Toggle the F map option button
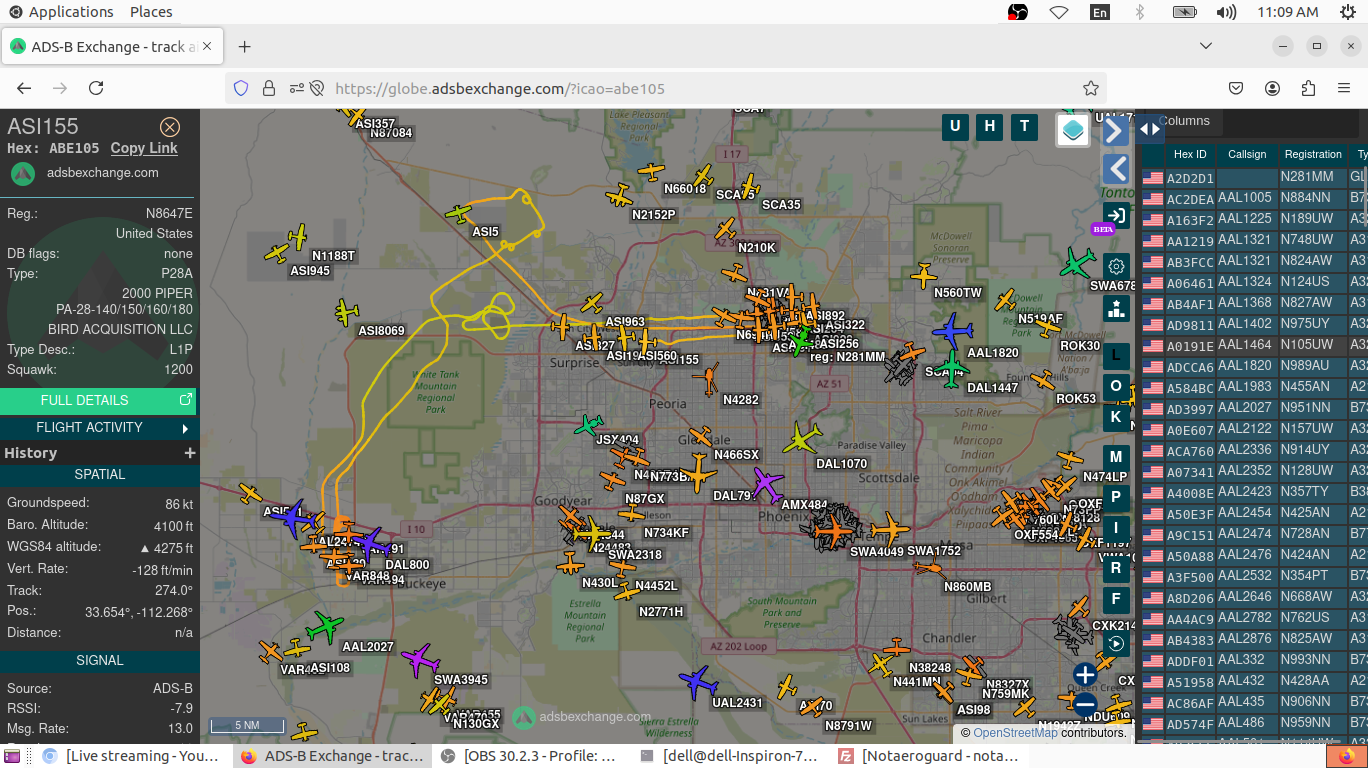This screenshot has height=768, width=1368. [1116, 600]
